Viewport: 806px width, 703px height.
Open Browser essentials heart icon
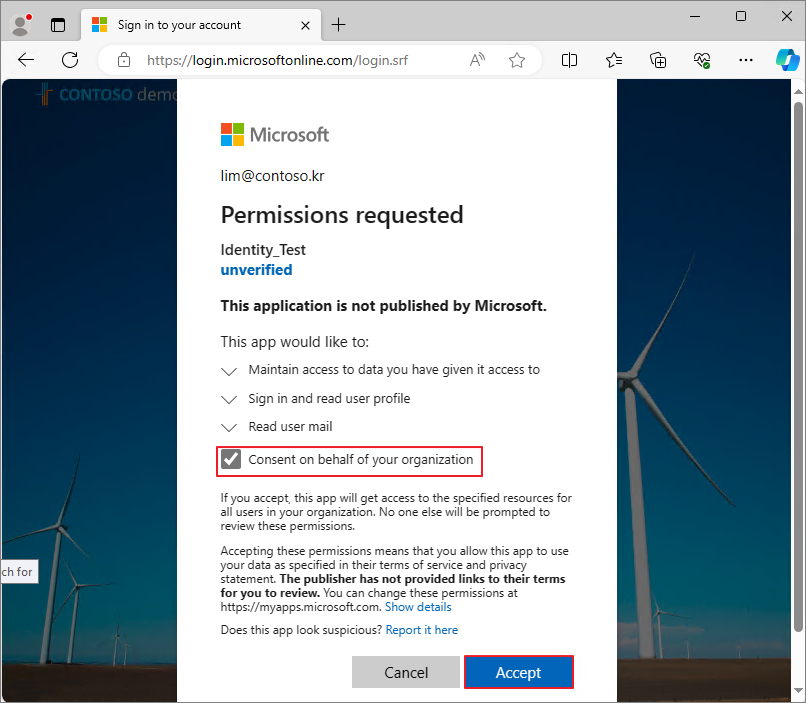(702, 60)
